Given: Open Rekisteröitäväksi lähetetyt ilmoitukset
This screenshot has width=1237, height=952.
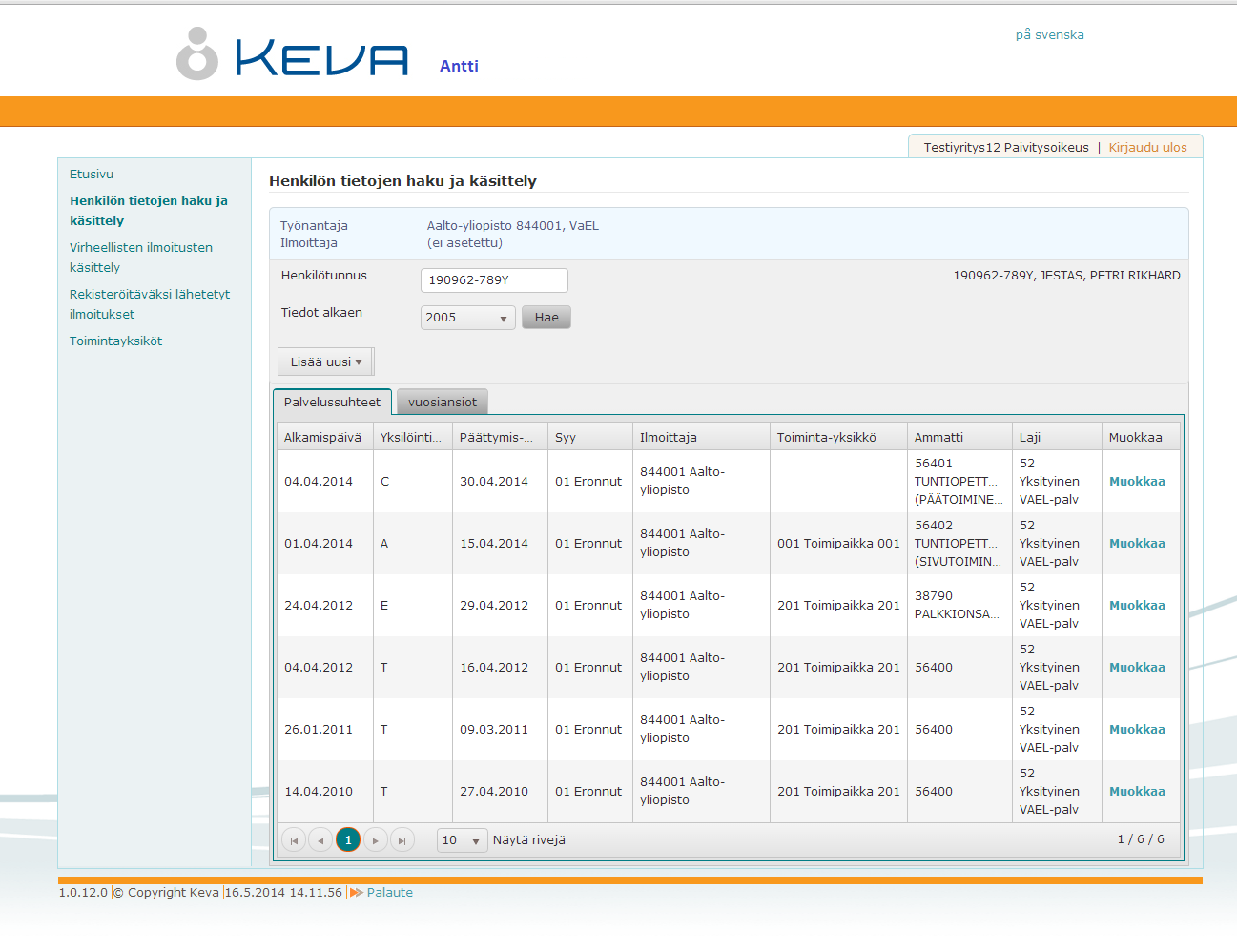Looking at the screenshot, I should (150, 304).
